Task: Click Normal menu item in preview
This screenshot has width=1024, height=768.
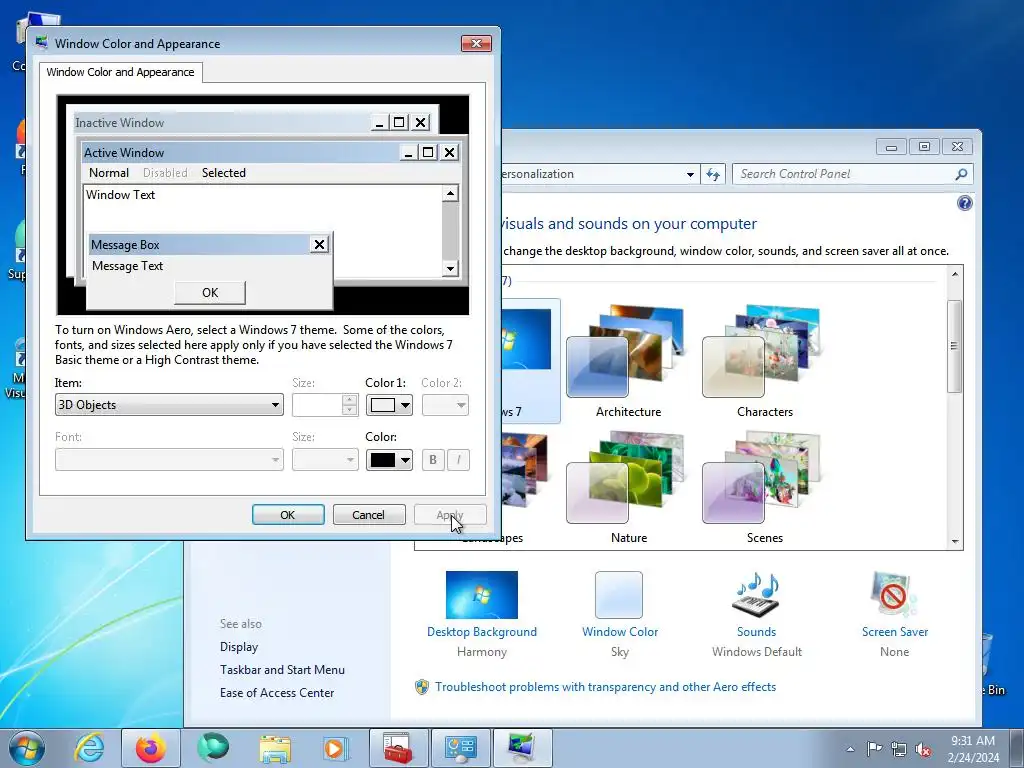Action: [109, 173]
